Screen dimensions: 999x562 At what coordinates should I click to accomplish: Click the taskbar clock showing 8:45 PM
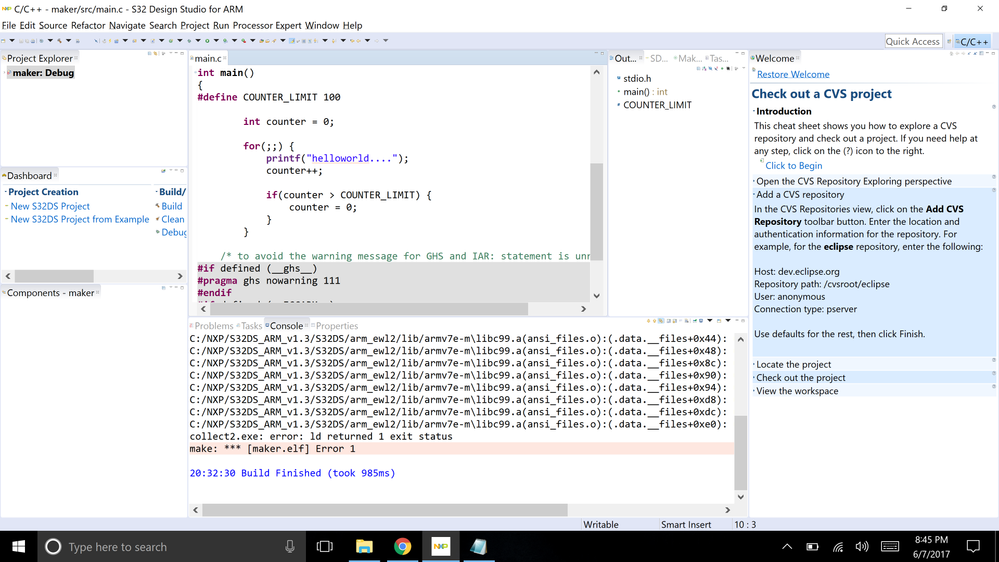[931, 547]
